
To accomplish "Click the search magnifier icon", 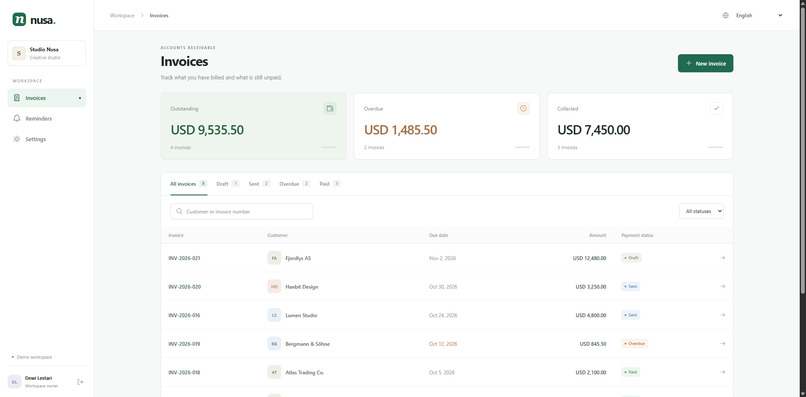I will [x=179, y=211].
